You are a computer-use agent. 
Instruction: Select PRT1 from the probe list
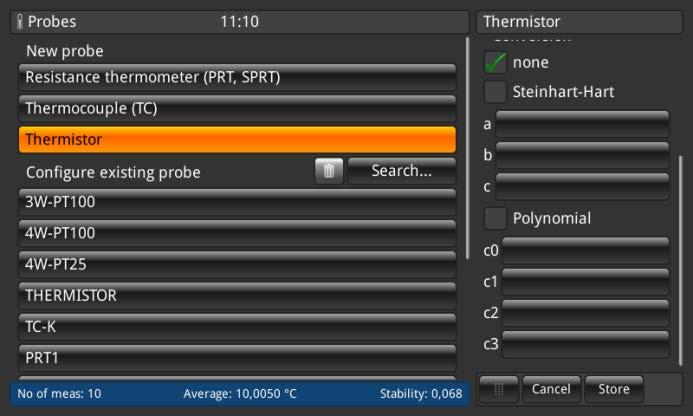click(x=237, y=357)
